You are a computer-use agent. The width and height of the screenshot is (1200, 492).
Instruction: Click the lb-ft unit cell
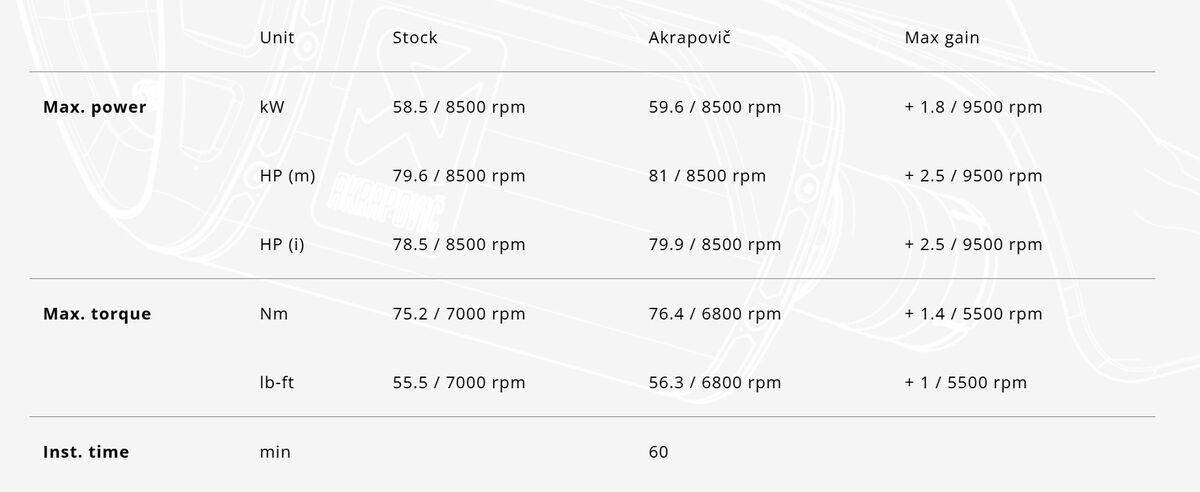277,383
